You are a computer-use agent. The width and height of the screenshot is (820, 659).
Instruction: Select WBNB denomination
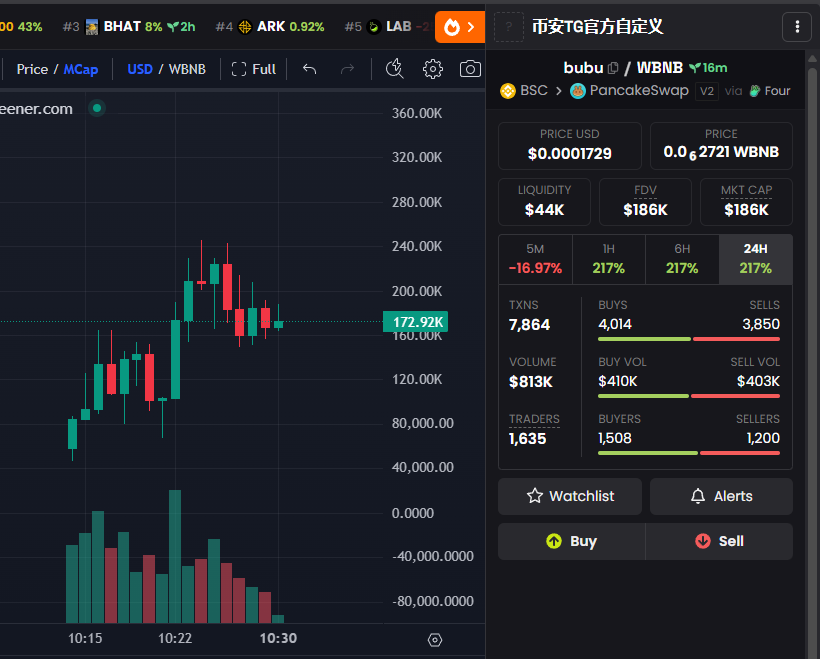(x=187, y=69)
